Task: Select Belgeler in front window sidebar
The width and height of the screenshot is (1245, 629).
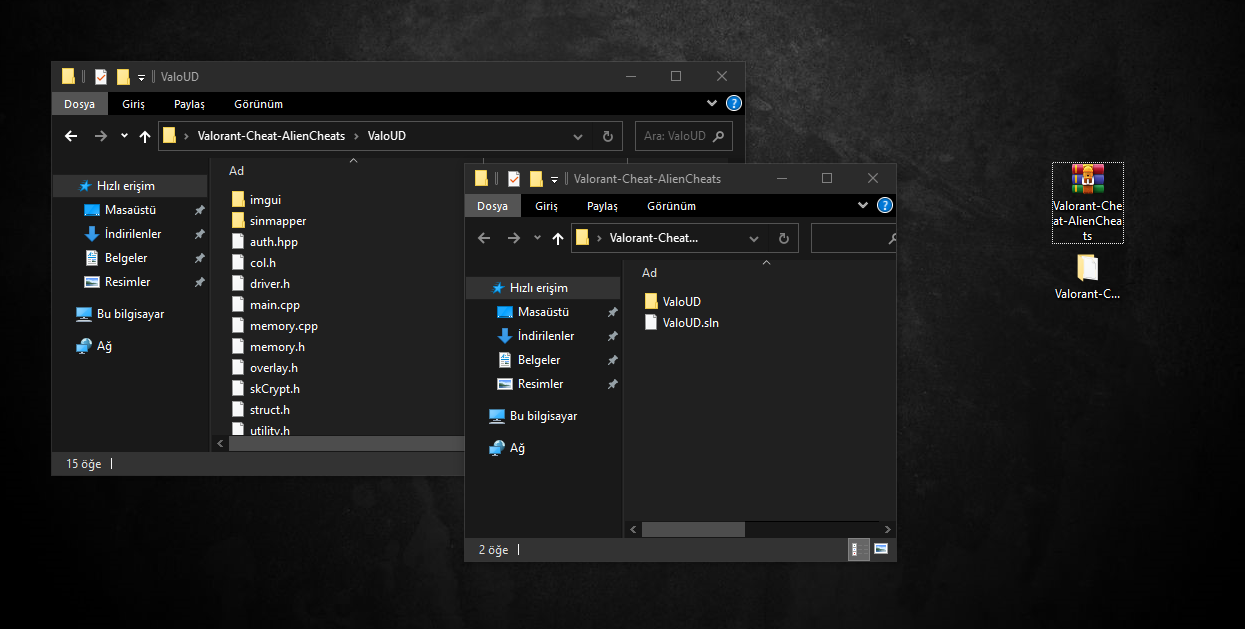Action: tap(543, 360)
